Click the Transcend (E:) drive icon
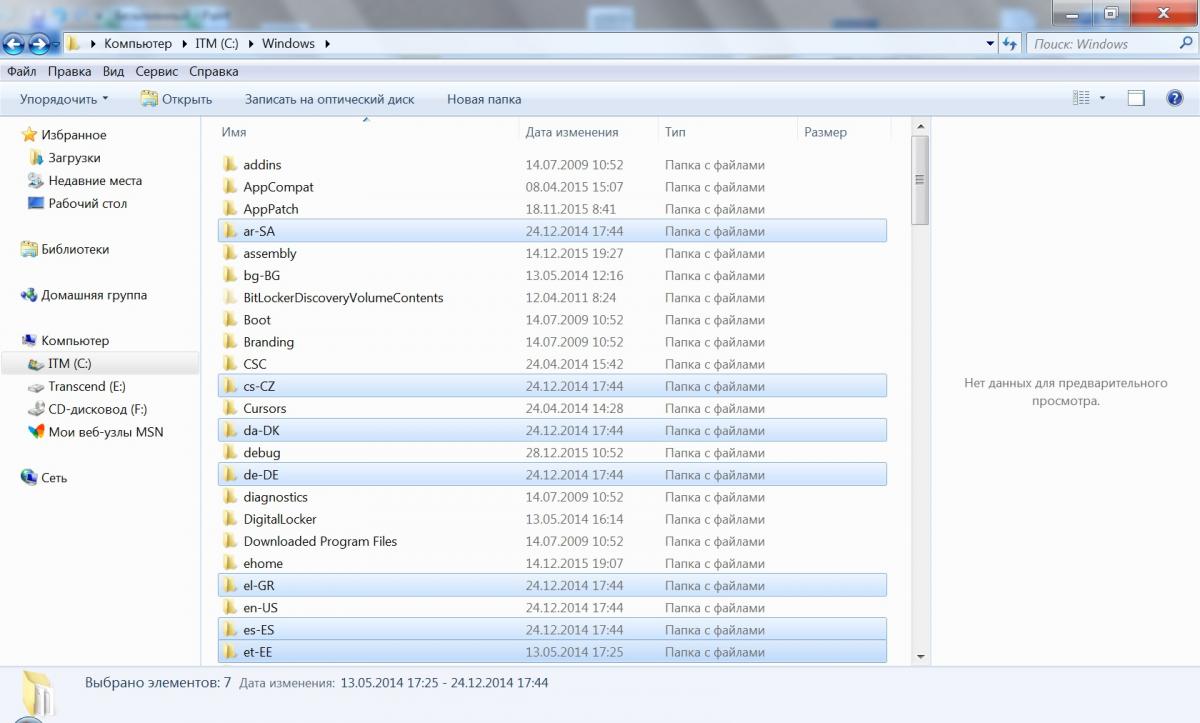The width and height of the screenshot is (1200, 723). point(36,387)
